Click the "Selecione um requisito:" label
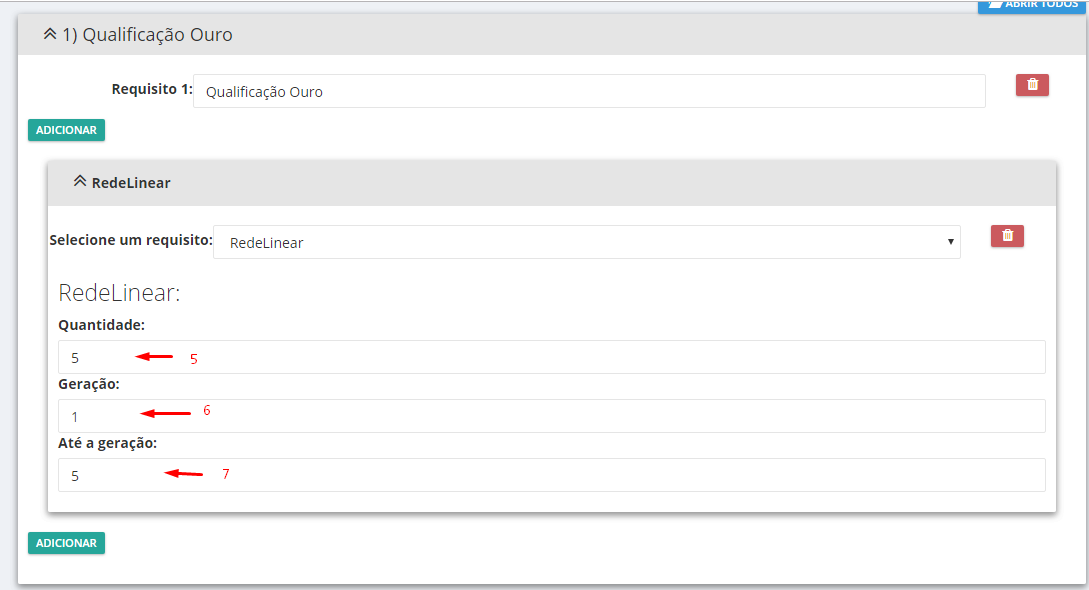Image resolution: width=1089 pixels, height=590 pixels. coord(130,241)
